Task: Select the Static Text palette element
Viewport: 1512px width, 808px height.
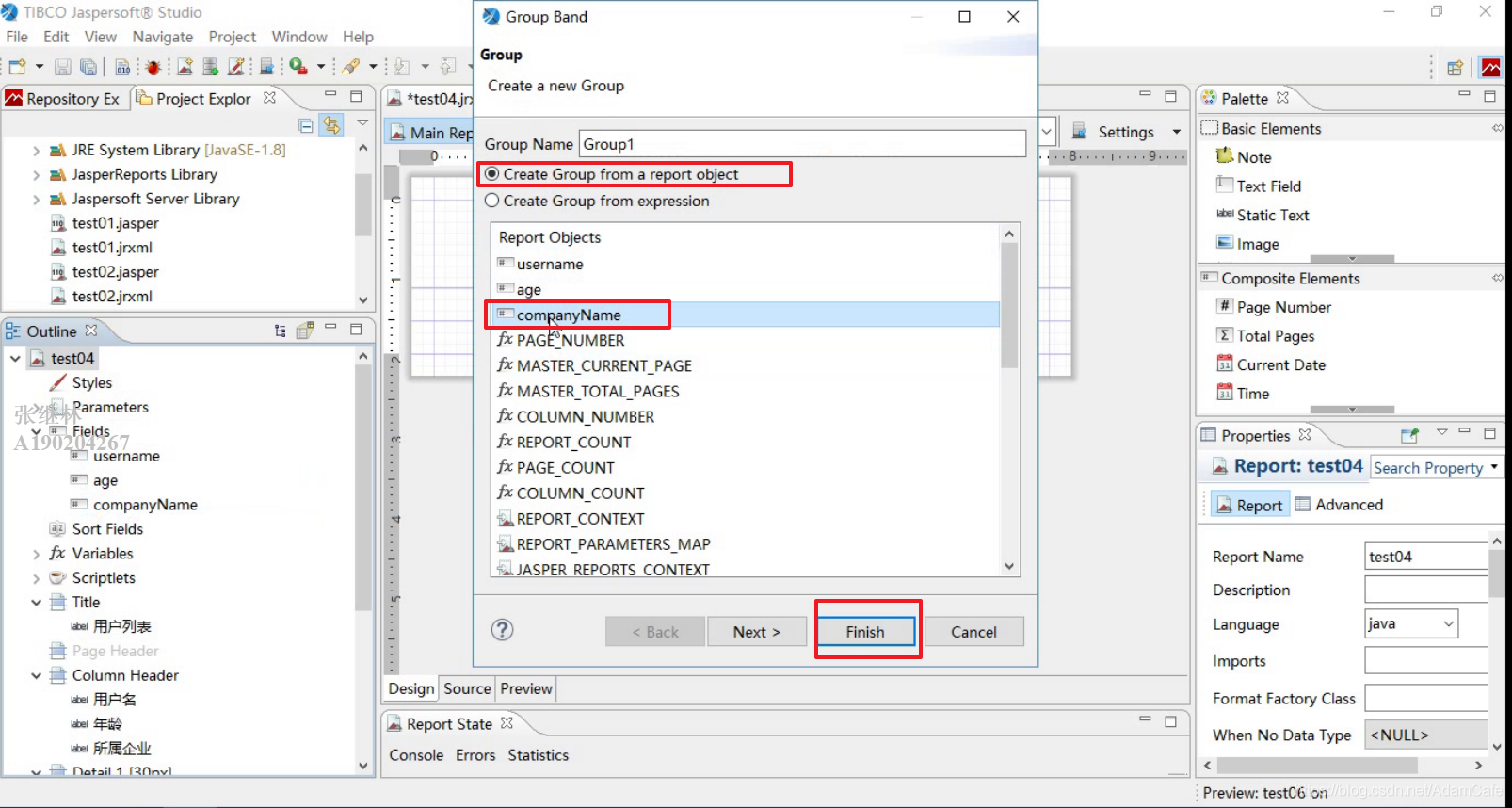Action: point(1263,215)
